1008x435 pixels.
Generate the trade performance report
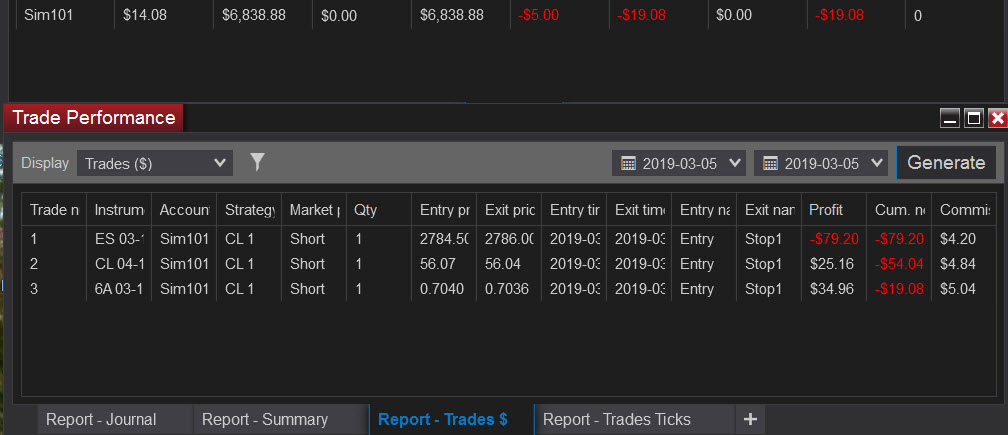pos(946,163)
